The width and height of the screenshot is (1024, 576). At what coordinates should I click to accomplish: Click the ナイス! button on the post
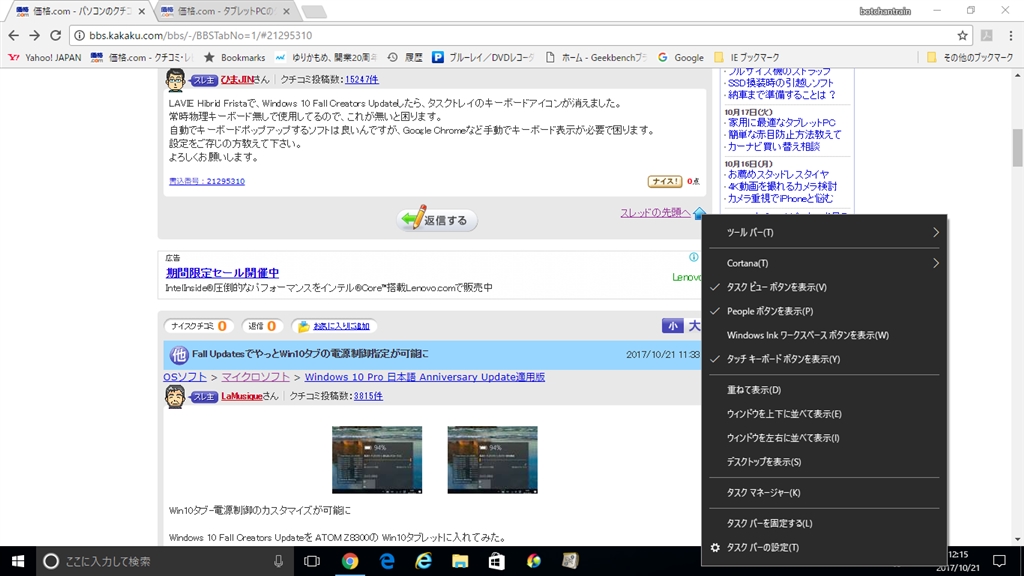tap(664, 181)
